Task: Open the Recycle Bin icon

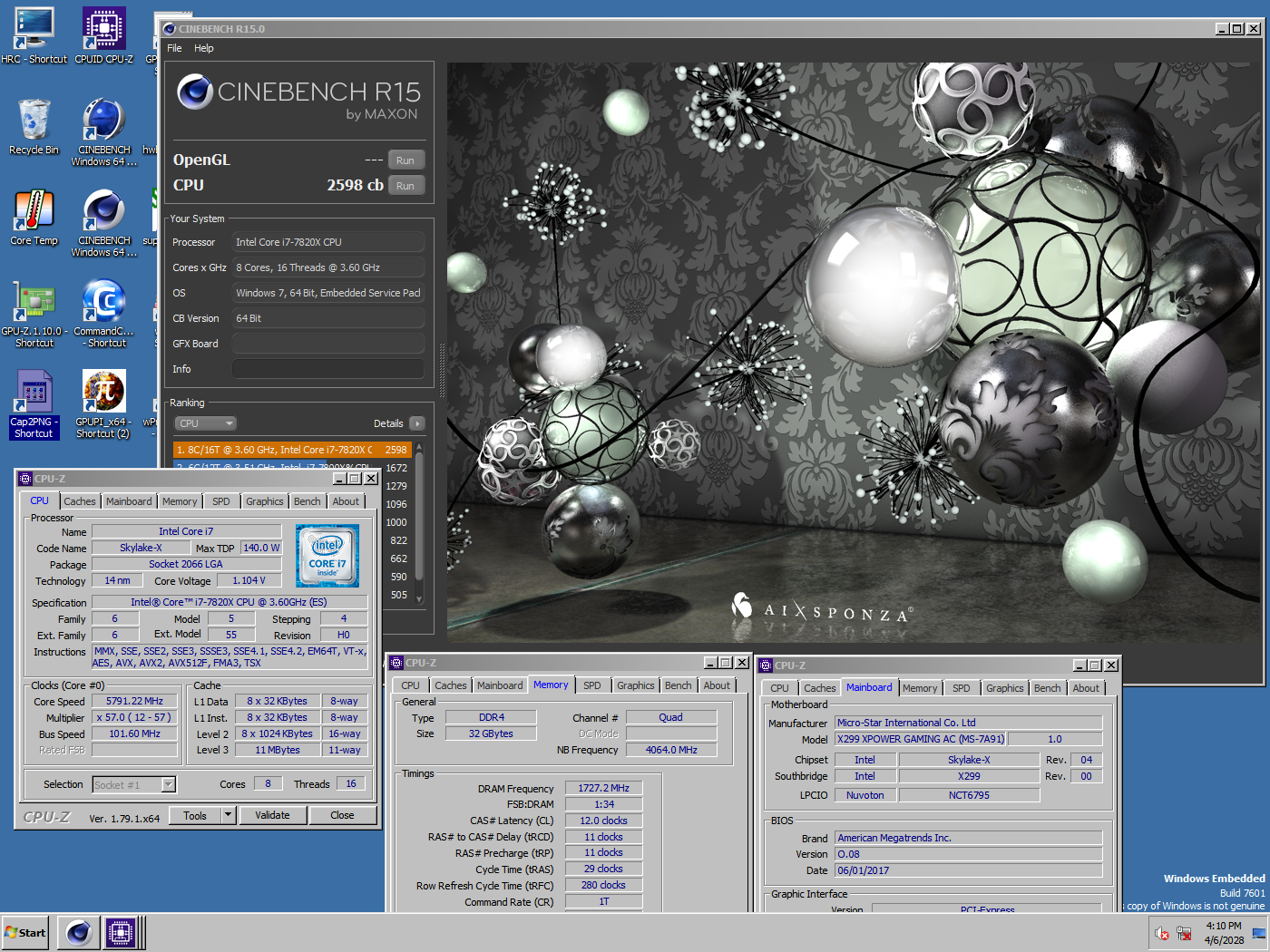Action: [x=34, y=127]
